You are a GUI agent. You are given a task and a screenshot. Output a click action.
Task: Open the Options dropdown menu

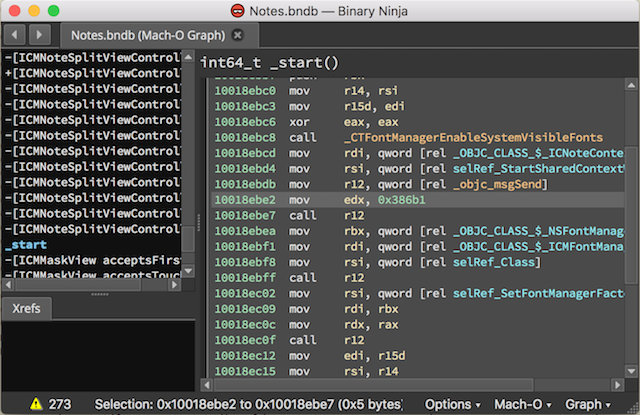click(x=453, y=404)
